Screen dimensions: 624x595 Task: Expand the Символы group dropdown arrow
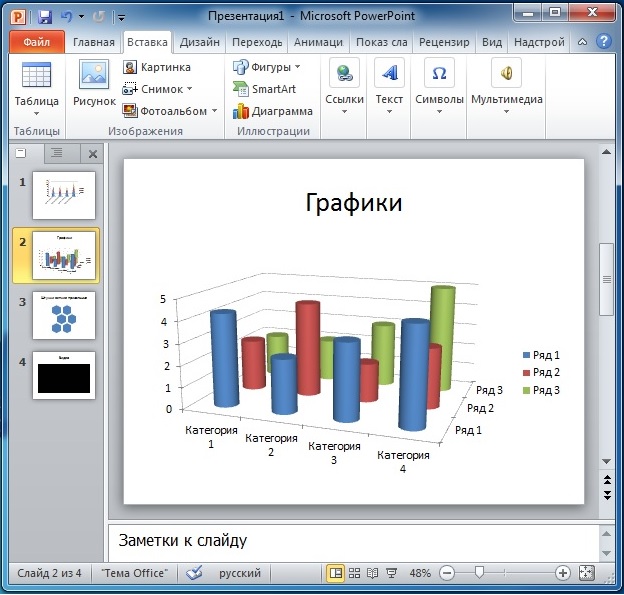[439, 112]
